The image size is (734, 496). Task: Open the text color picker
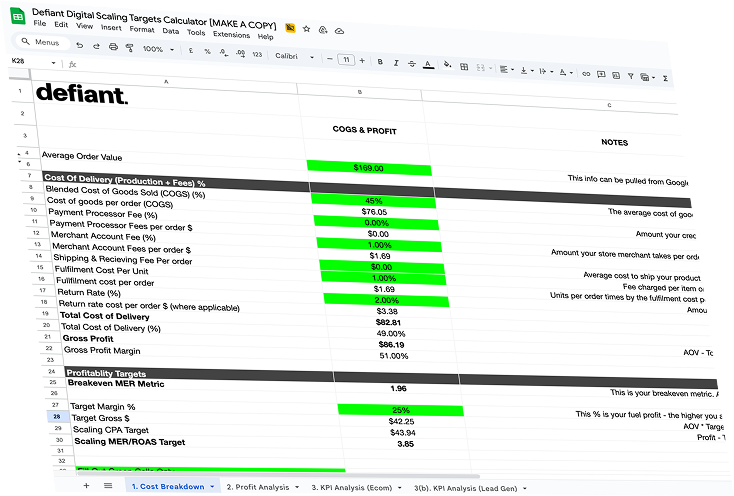tap(427, 64)
